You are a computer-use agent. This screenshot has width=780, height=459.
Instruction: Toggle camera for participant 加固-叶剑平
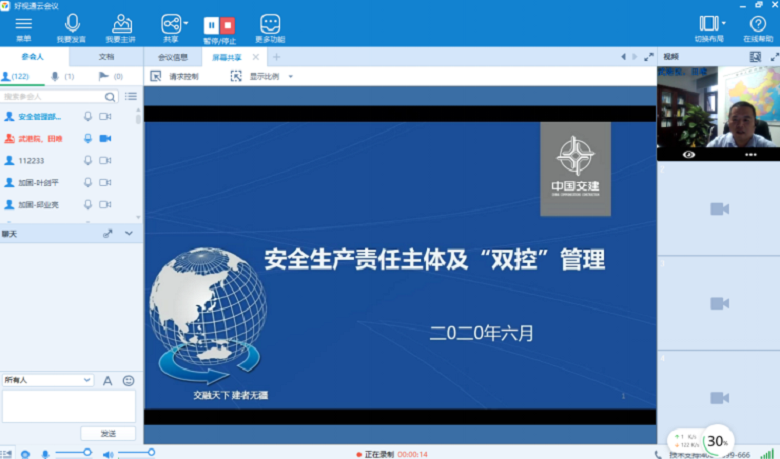(105, 182)
